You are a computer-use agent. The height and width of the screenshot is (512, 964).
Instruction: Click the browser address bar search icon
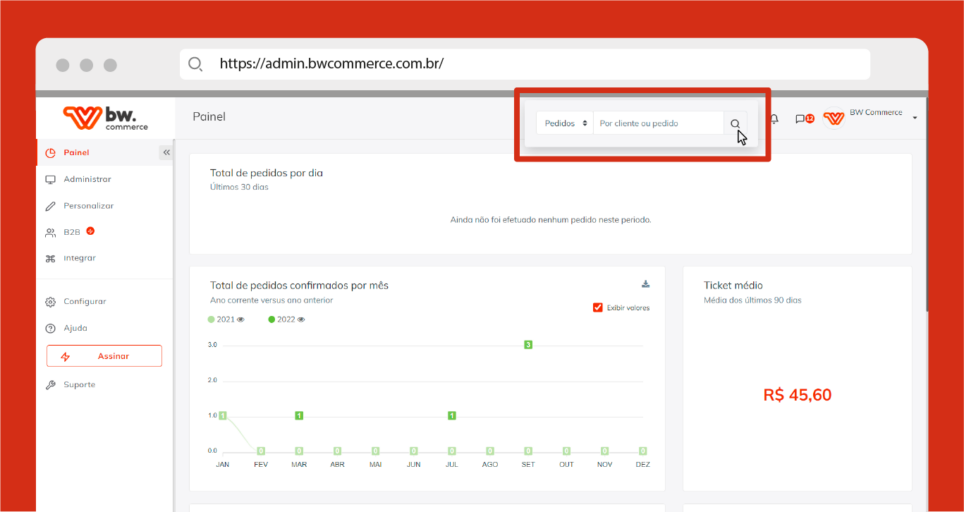coord(195,64)
